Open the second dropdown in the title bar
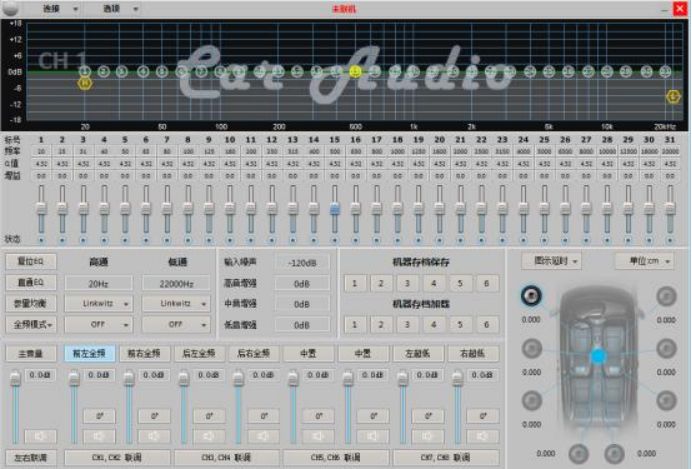Viewport: 692px width, 469px height. (x=120, y=8)
